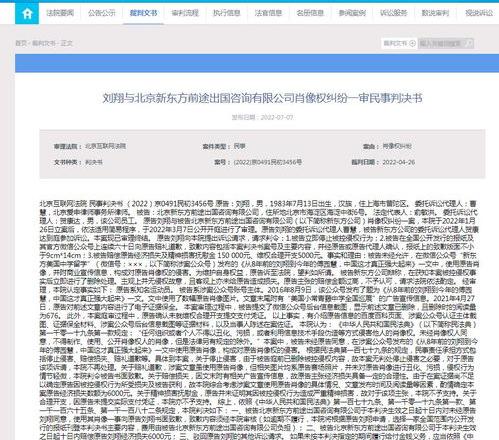Screen dimensions: 499x440
Task: Click the 发布日期 2022-07-07 text
Action: 262,117
